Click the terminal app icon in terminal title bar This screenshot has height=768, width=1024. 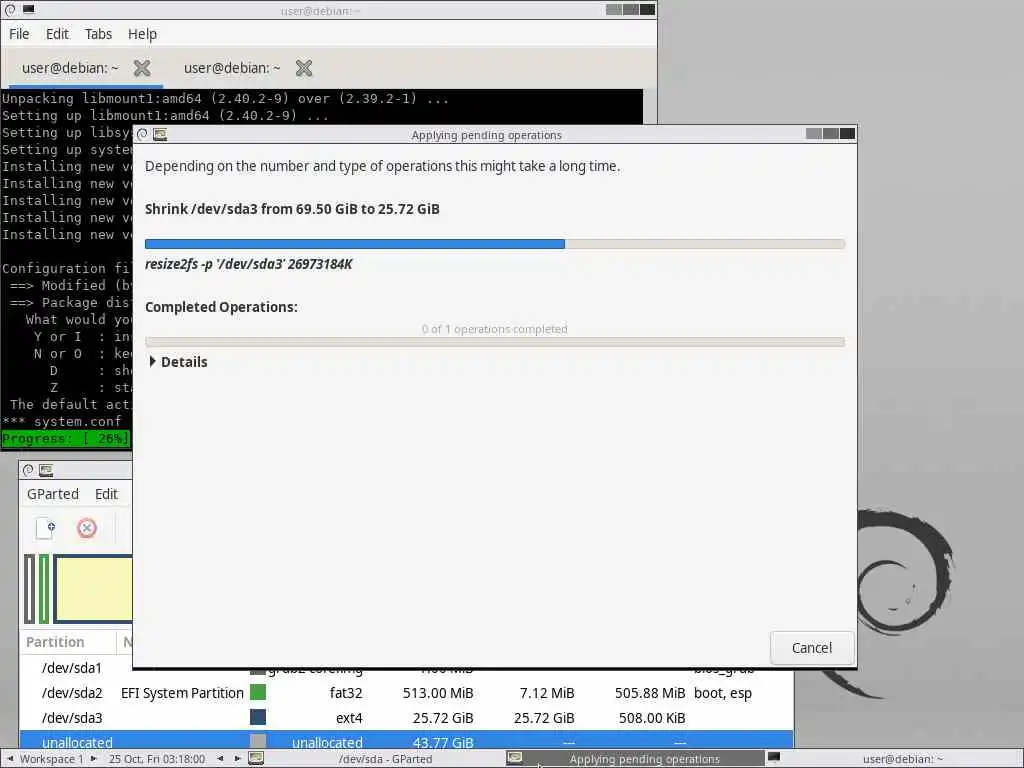click(x=29, y=10)
